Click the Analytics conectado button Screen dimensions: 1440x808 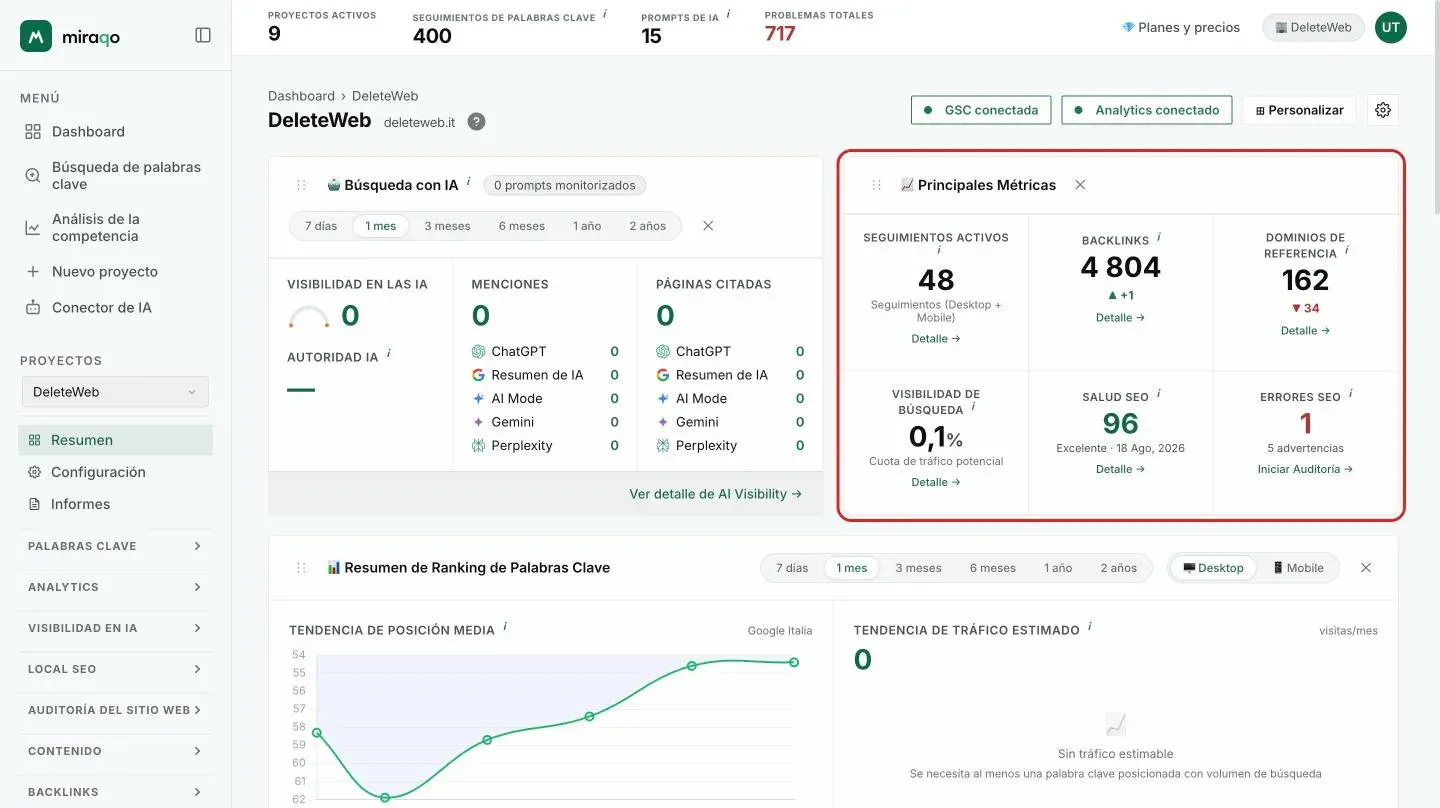click(1147, 110)
